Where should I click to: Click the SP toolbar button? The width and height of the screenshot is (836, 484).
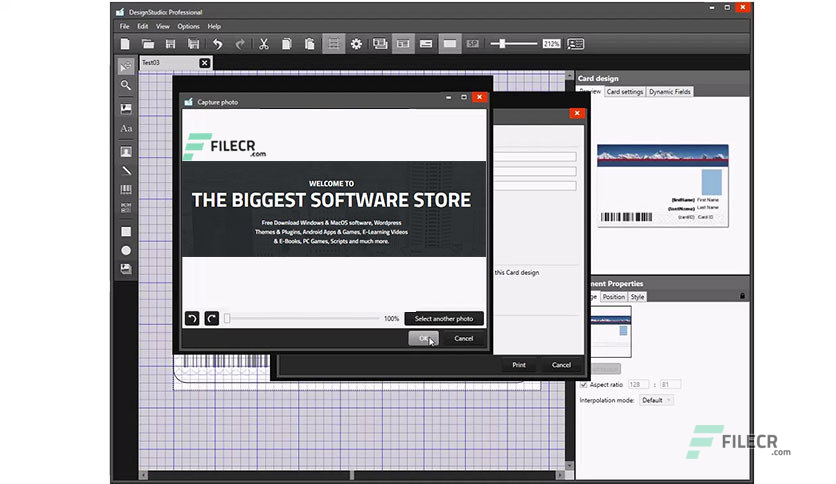(472, 44)
